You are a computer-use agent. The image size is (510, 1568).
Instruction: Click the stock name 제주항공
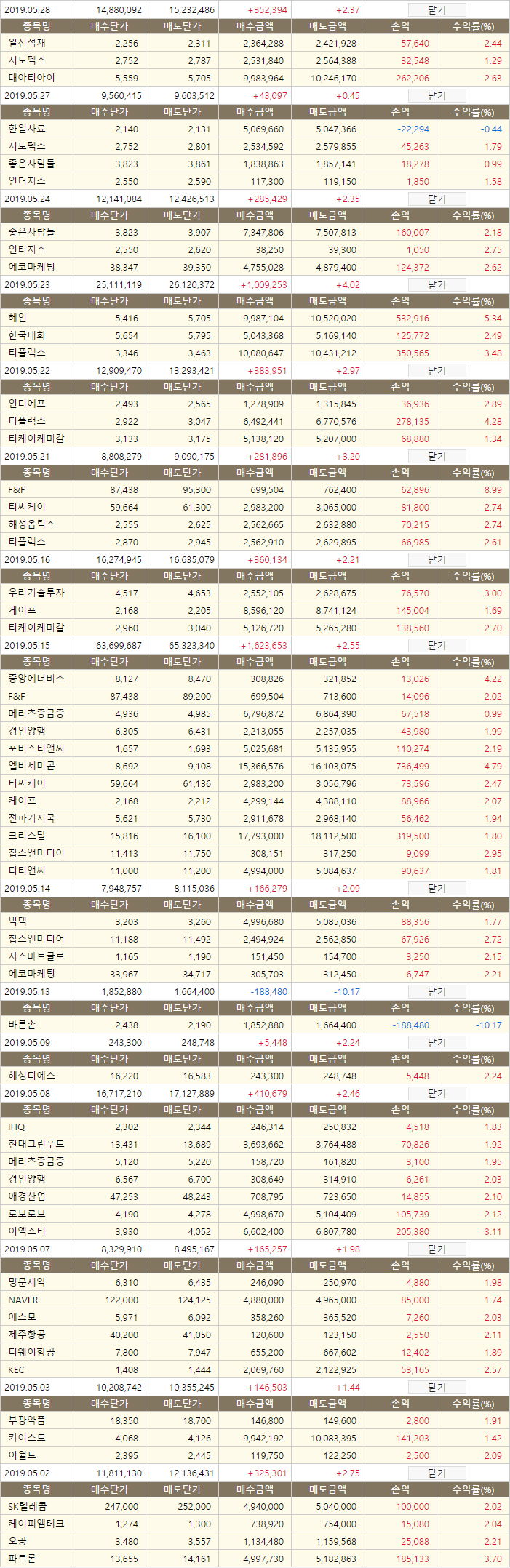[27, 1335]
